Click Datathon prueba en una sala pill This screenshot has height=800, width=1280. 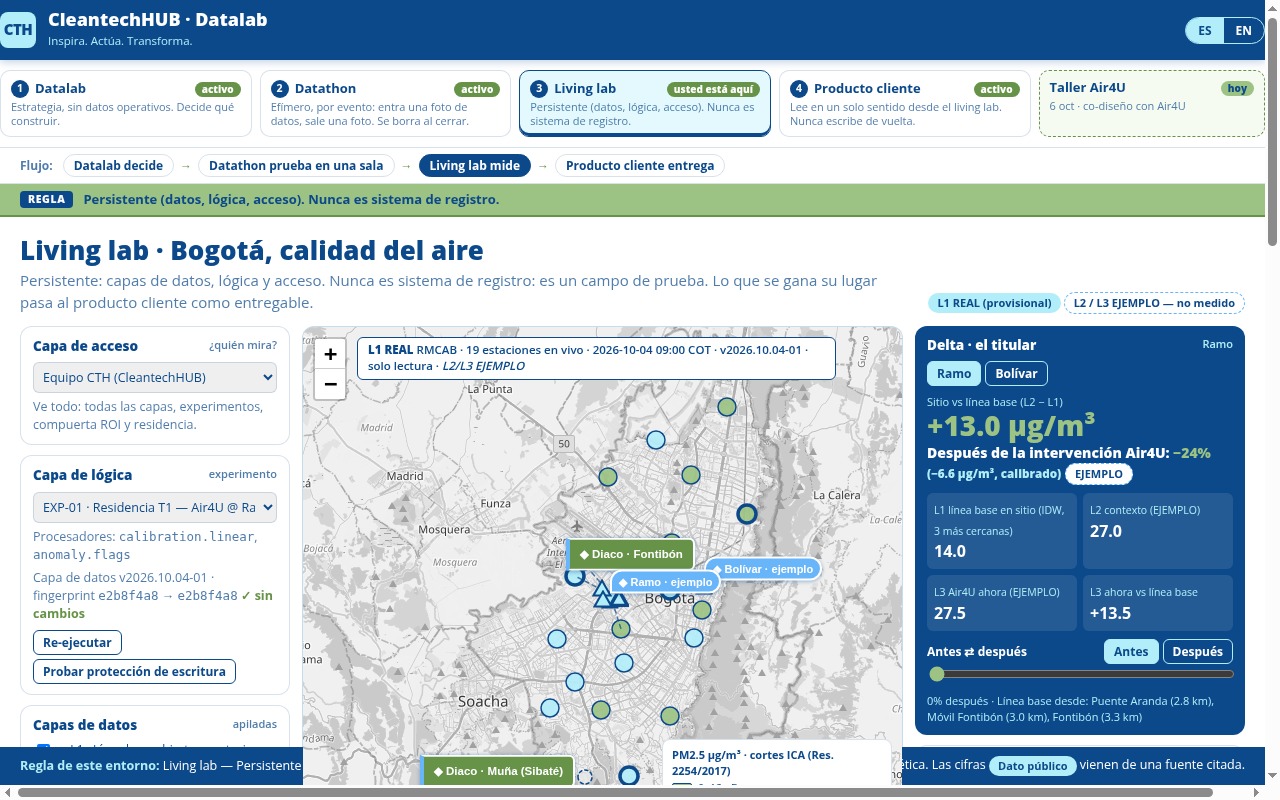click(x=297, y=166)
